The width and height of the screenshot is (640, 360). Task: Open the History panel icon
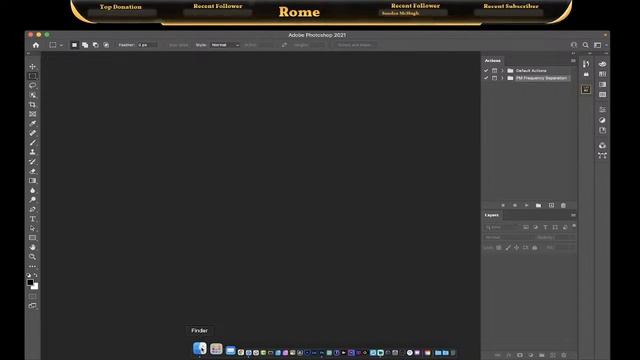(x=586, y=64)
